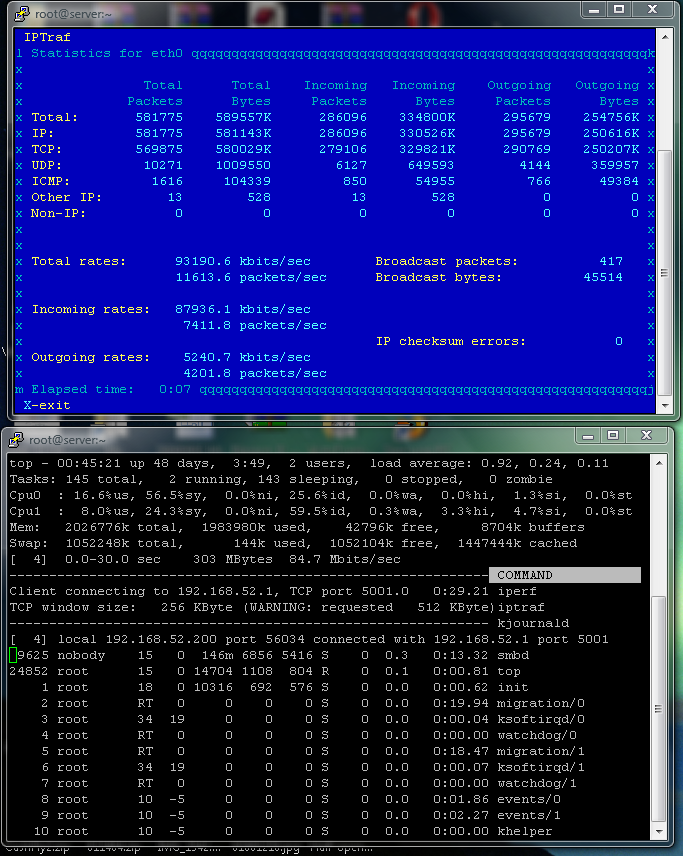Click the watchdog/0 process entry
Screen dimensions: 683x856
pos(537,735)
